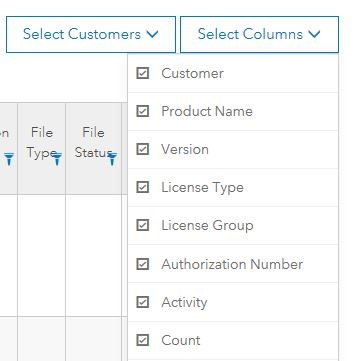Click the filter icon in the leftmost partial column
364x361 pixels.
point(9,159)
